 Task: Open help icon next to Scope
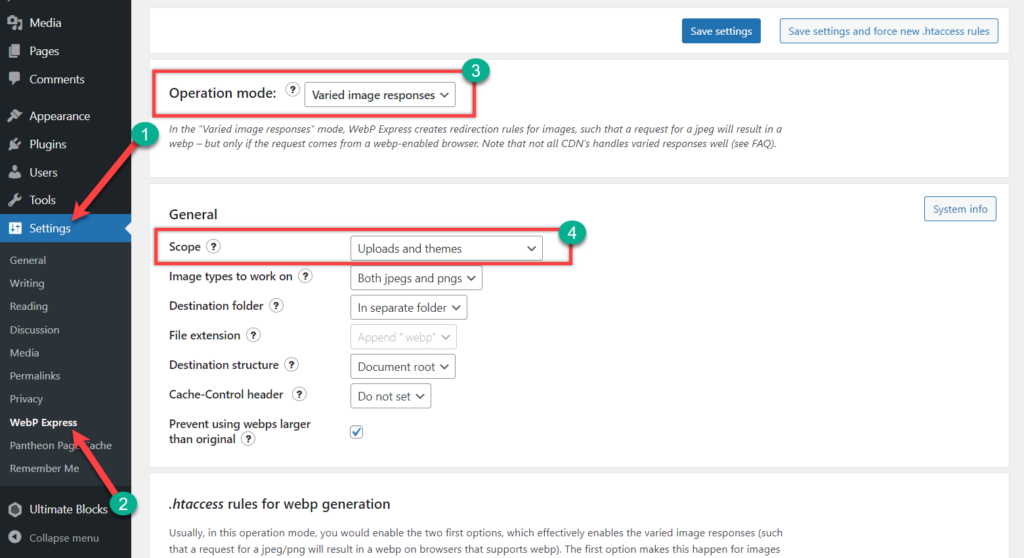pyautogui.click(x=214, y=246)
